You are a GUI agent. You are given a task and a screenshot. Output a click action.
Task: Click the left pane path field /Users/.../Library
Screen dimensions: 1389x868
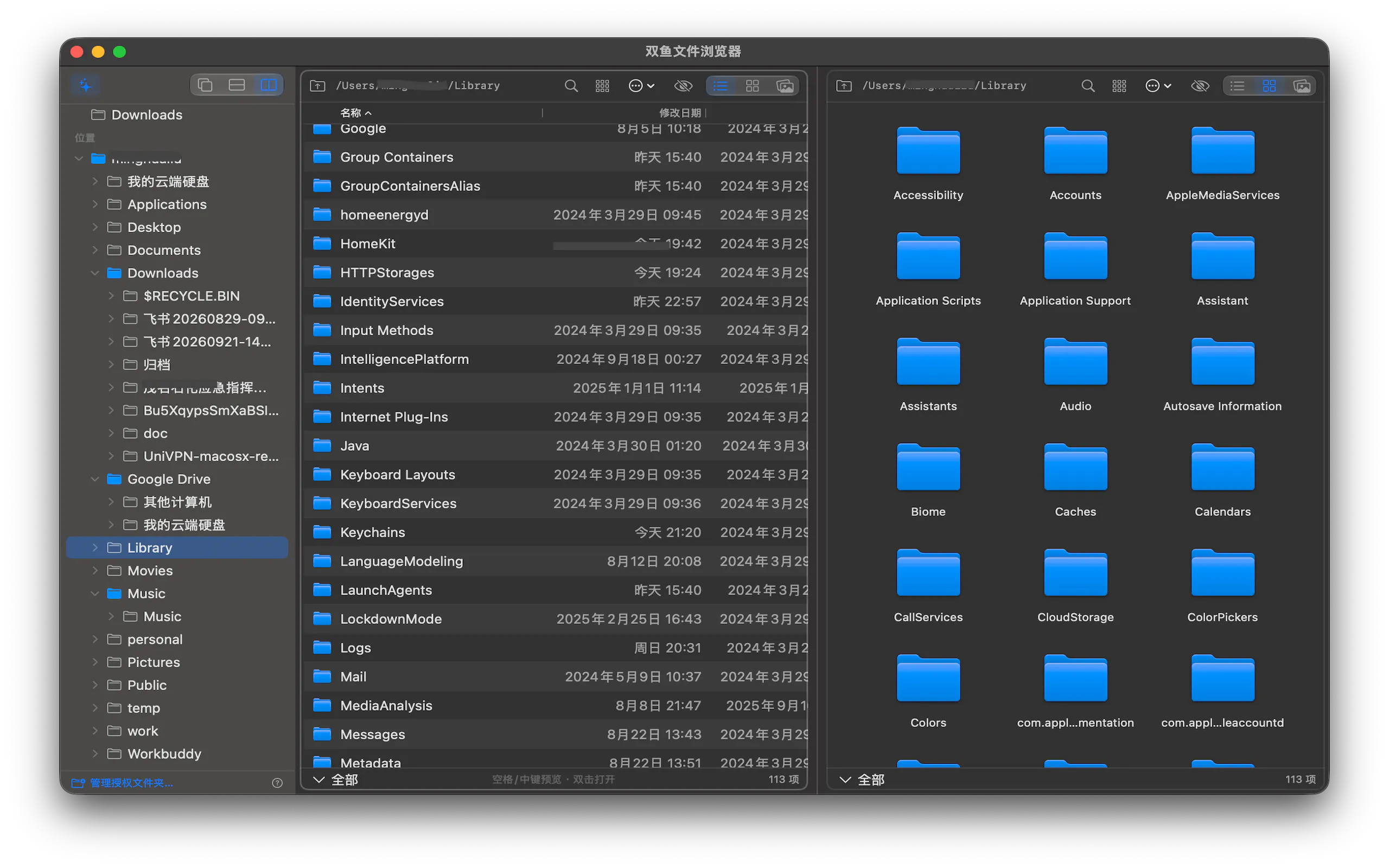(418, 86)
